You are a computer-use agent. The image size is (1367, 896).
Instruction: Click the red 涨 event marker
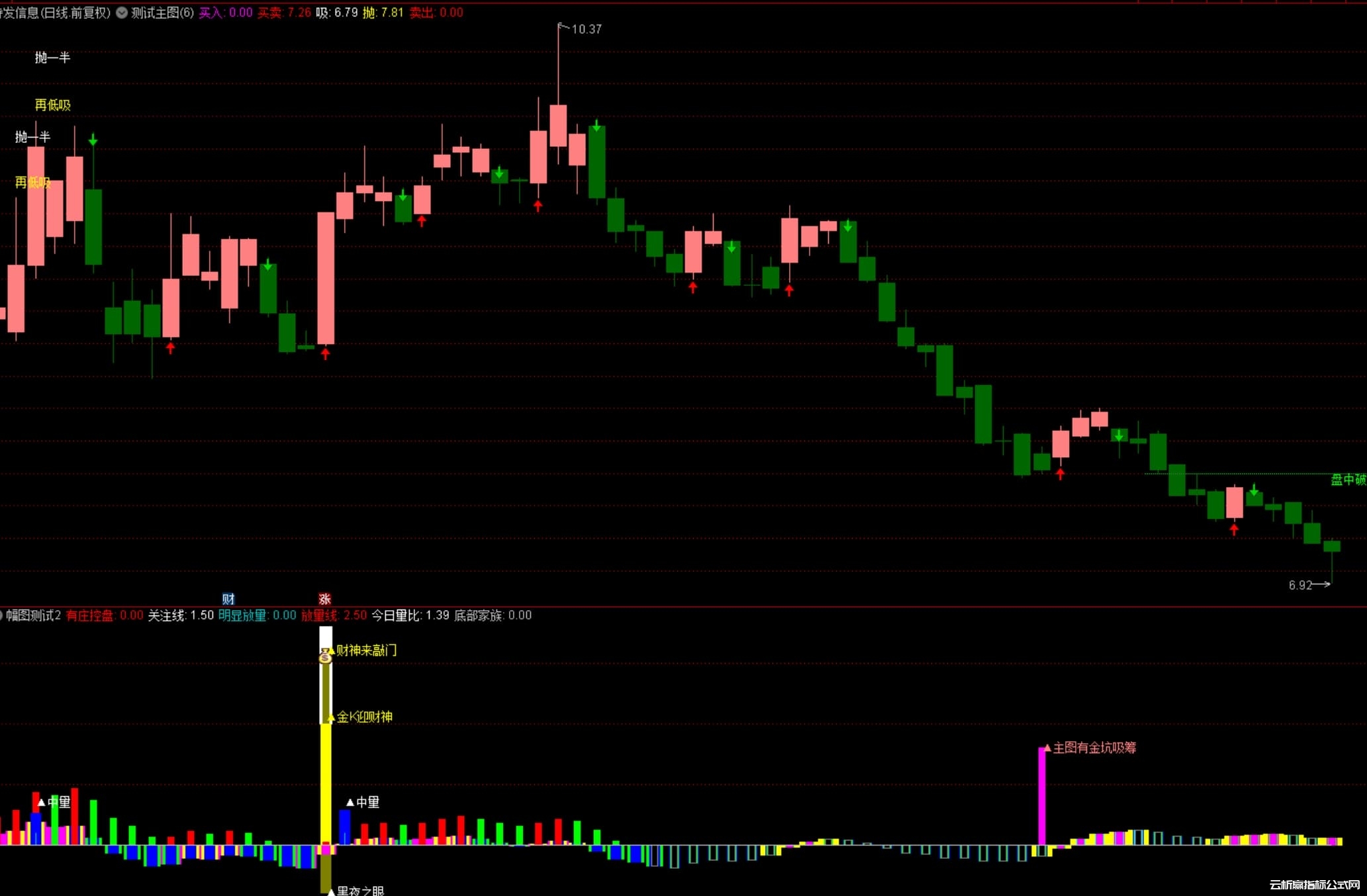(324, 599)
